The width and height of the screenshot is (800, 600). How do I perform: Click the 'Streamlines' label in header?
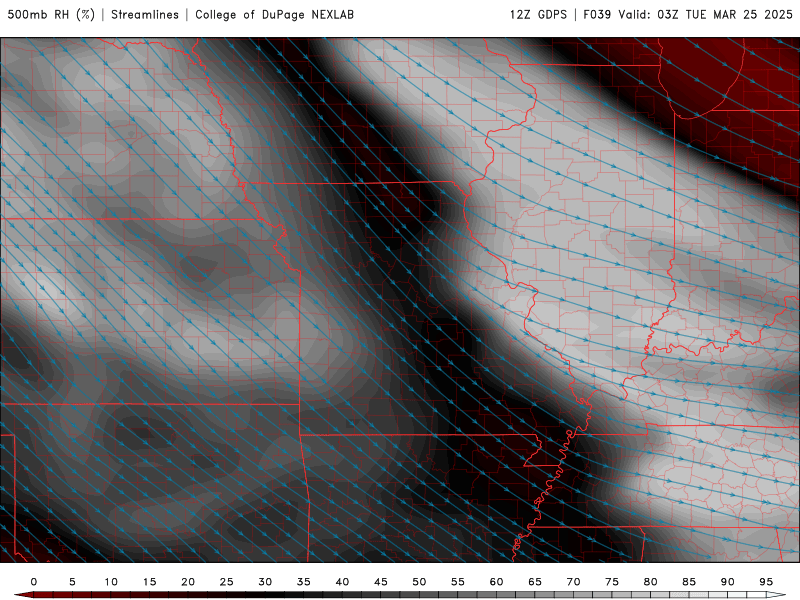[145, 14]
